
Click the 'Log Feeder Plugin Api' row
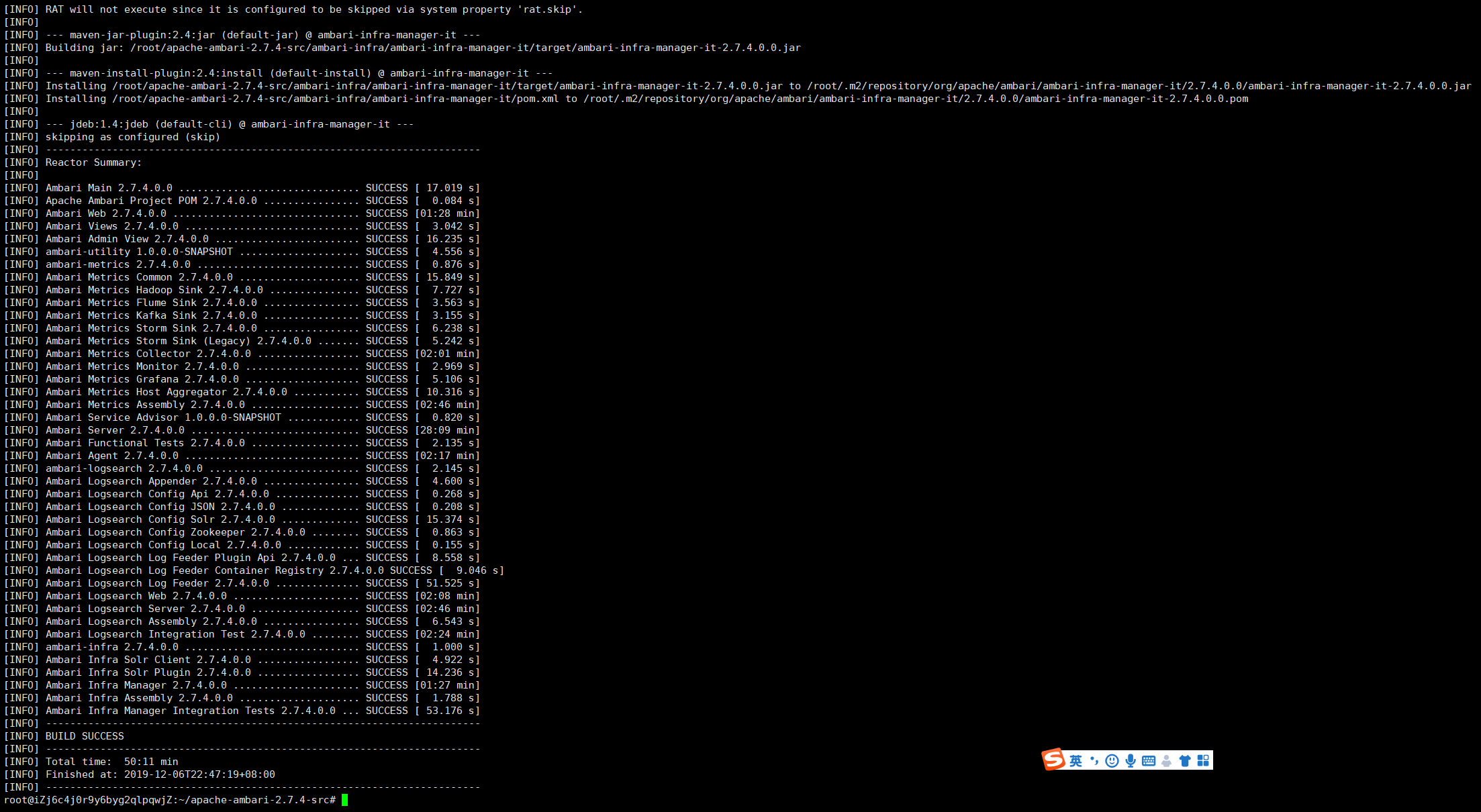click(242, 558)
